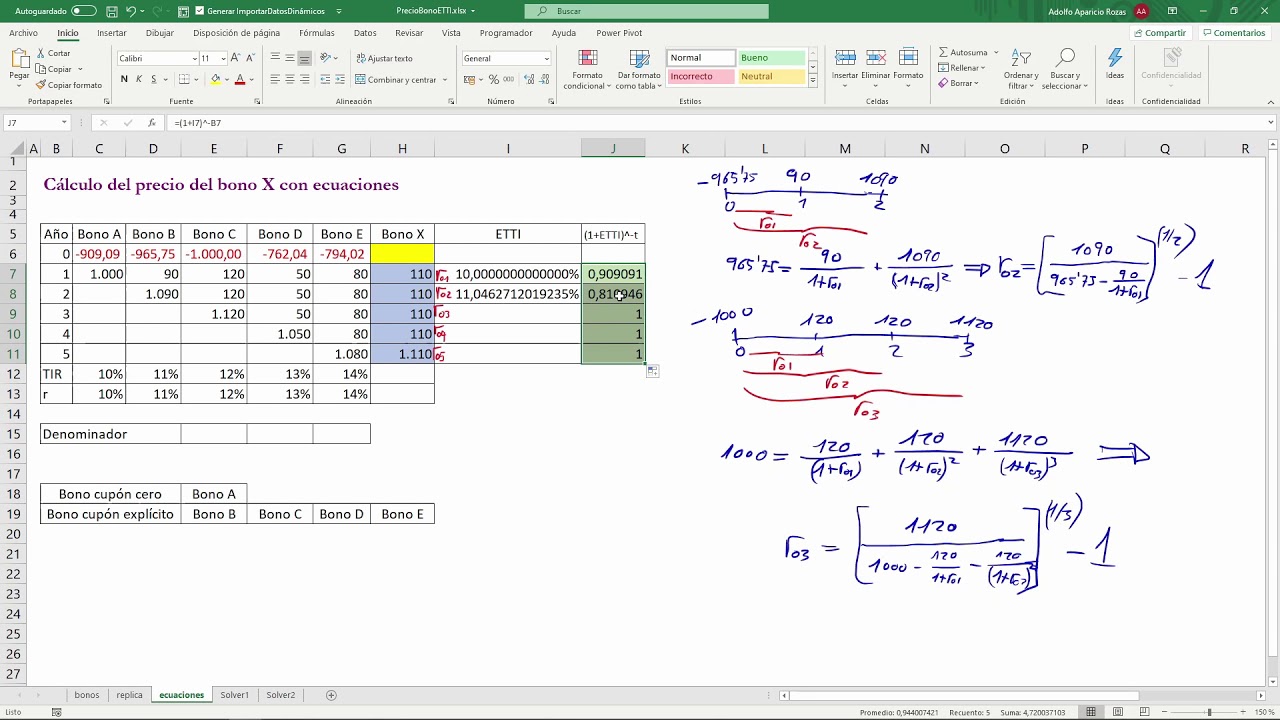The height and width of the screenshot is (720, 1280).
Task: Click the Eliminar cells icon
Action: (876, 58)
